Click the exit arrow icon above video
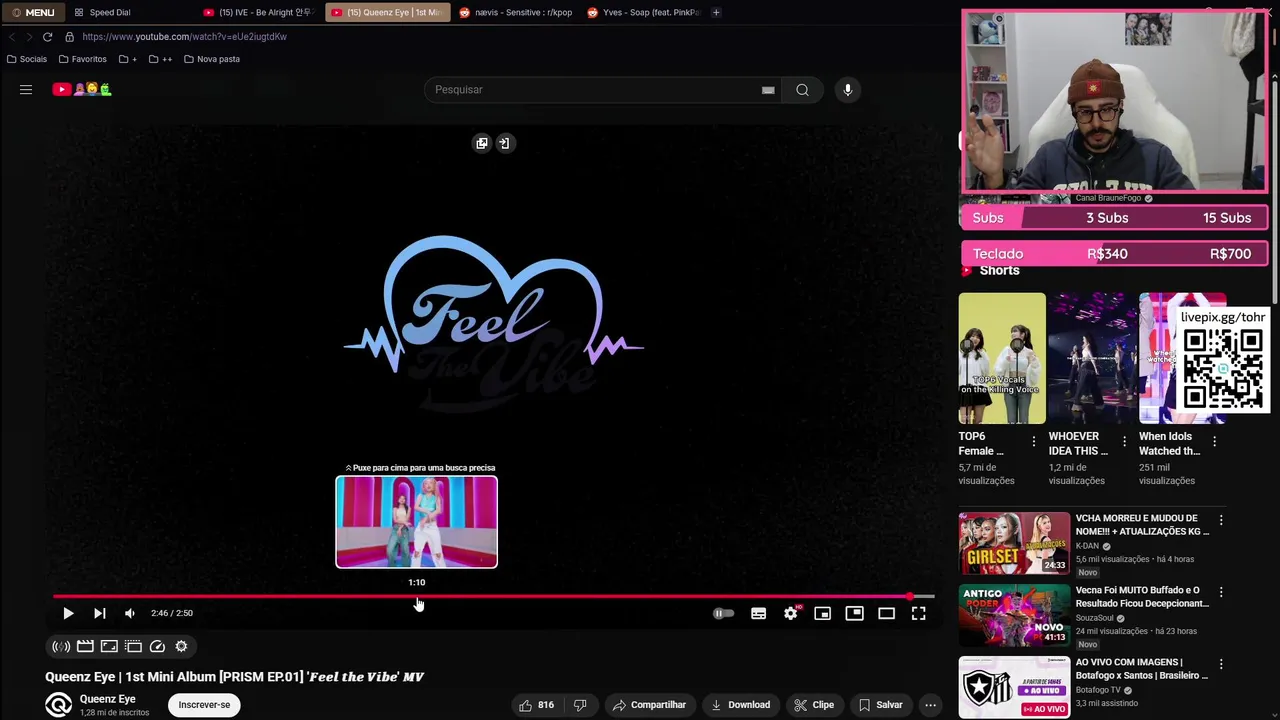This screenshot has height=720, width=1280. tap(504, 143)
